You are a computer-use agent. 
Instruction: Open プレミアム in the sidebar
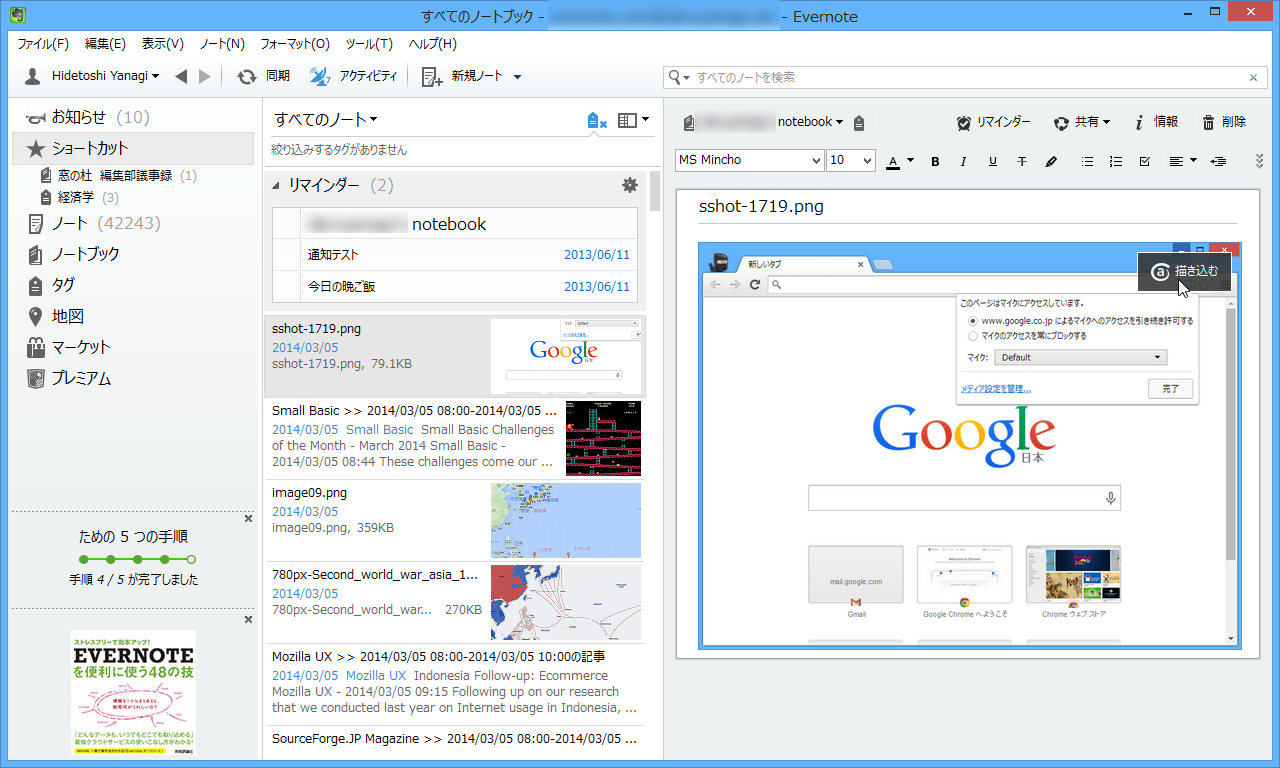67,379
